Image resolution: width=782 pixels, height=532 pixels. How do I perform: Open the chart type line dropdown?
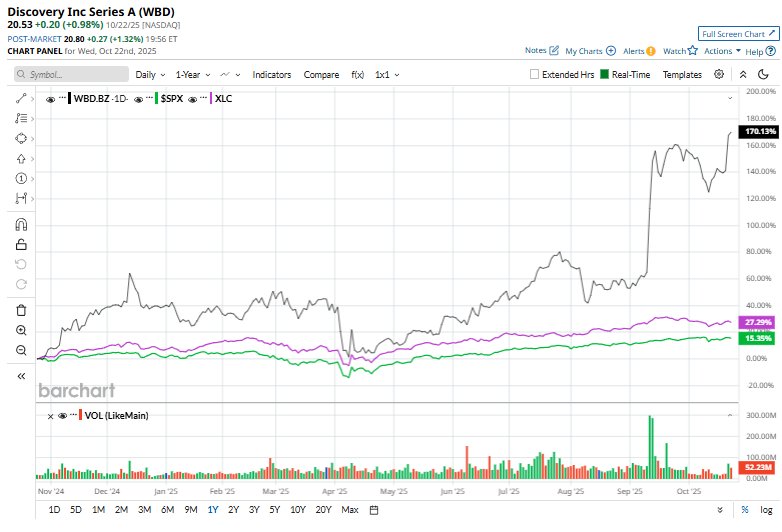pos(230,74)
